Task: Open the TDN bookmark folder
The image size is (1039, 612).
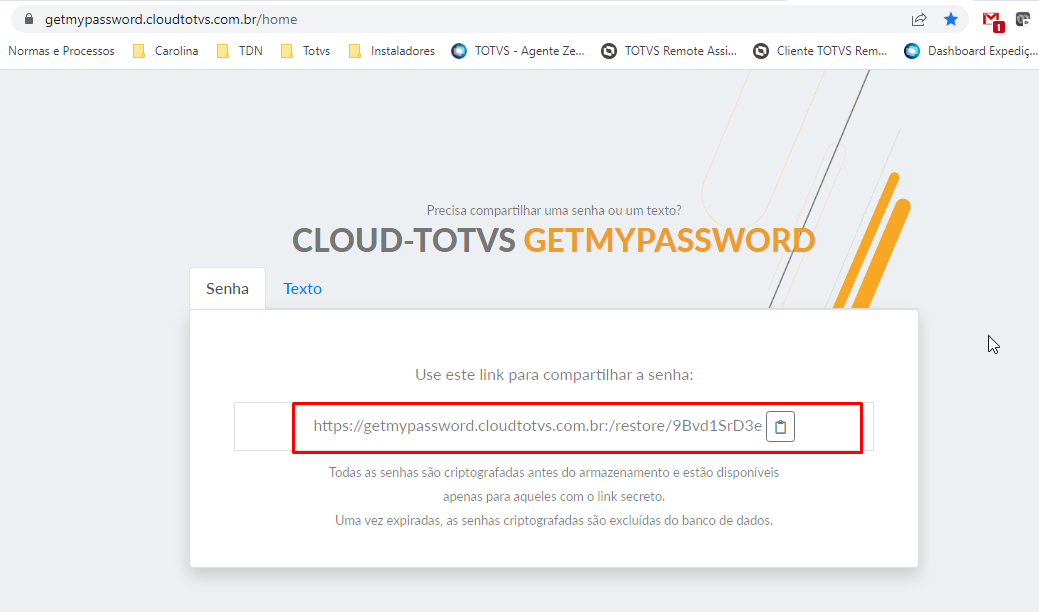Action: [240, 51]
